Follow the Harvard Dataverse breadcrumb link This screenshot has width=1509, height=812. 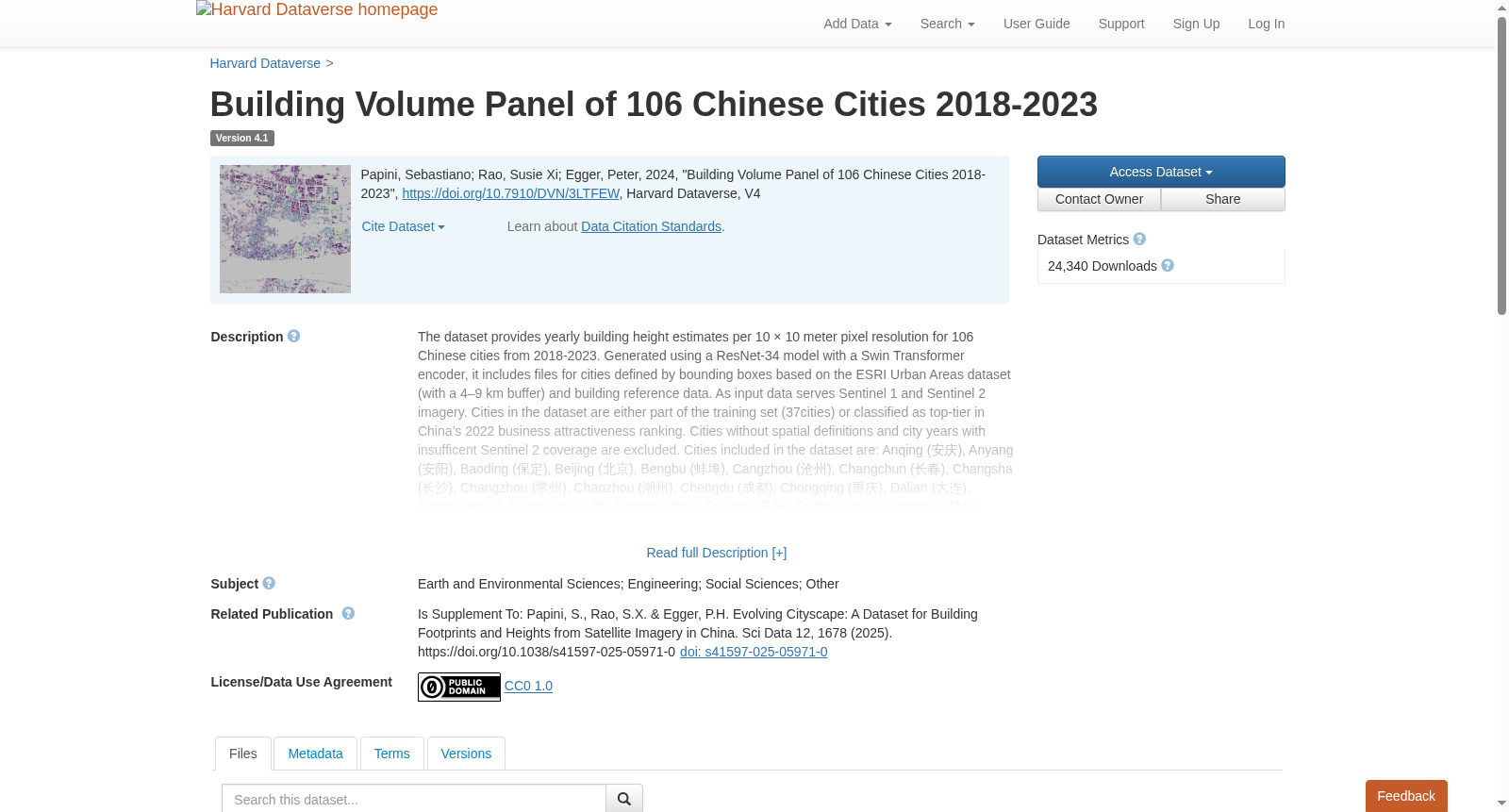[x=265, y=63]
